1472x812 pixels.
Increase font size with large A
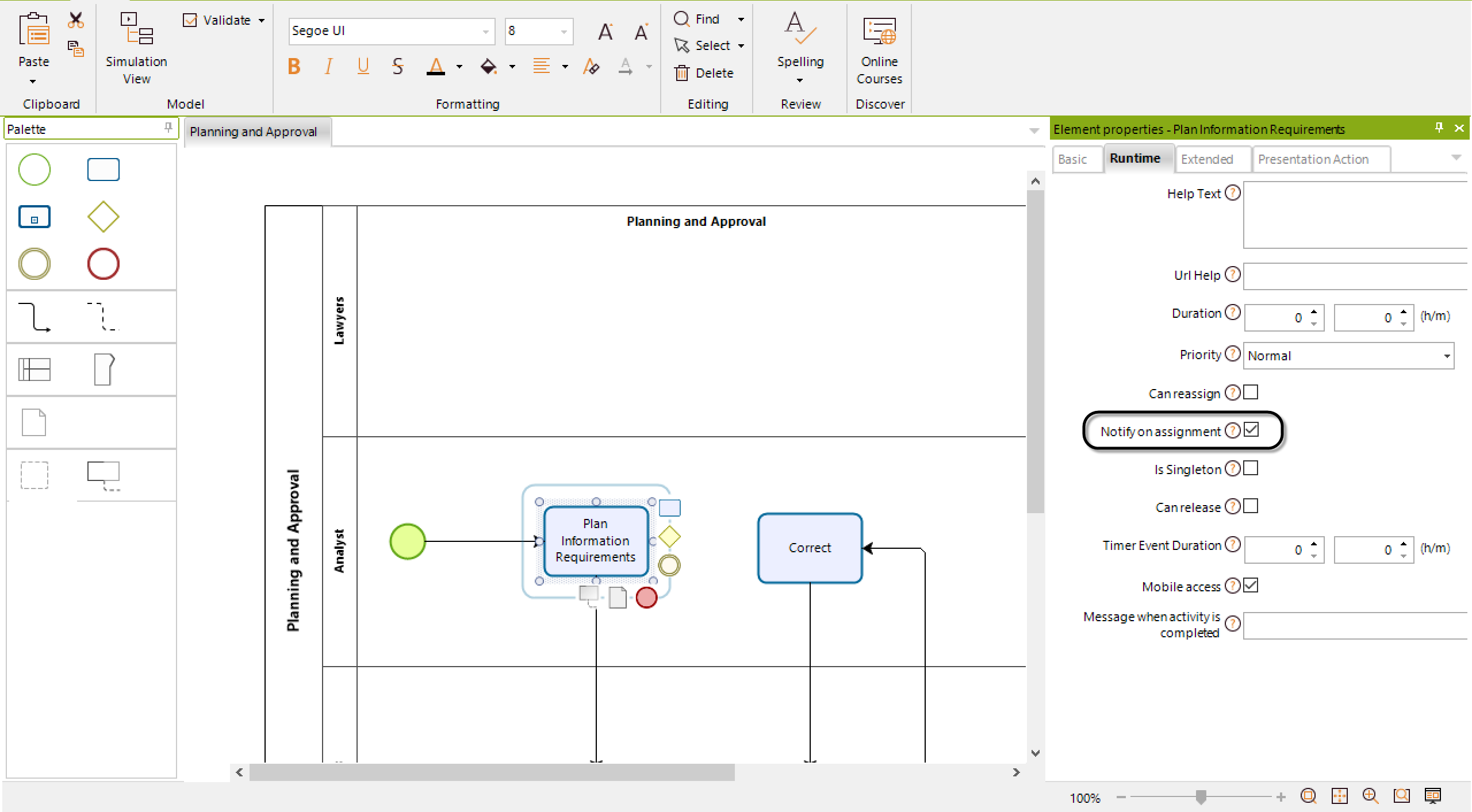click(x=605, y=31)
